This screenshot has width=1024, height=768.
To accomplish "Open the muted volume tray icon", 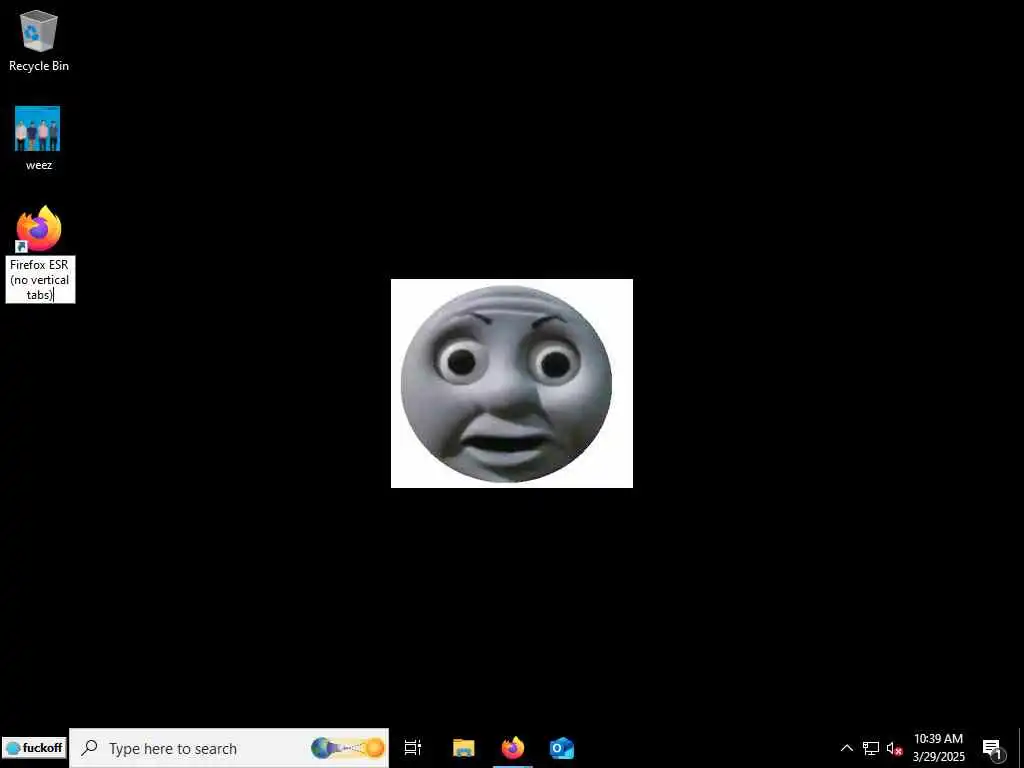I will pyautogui.click(x=894, y=748).
